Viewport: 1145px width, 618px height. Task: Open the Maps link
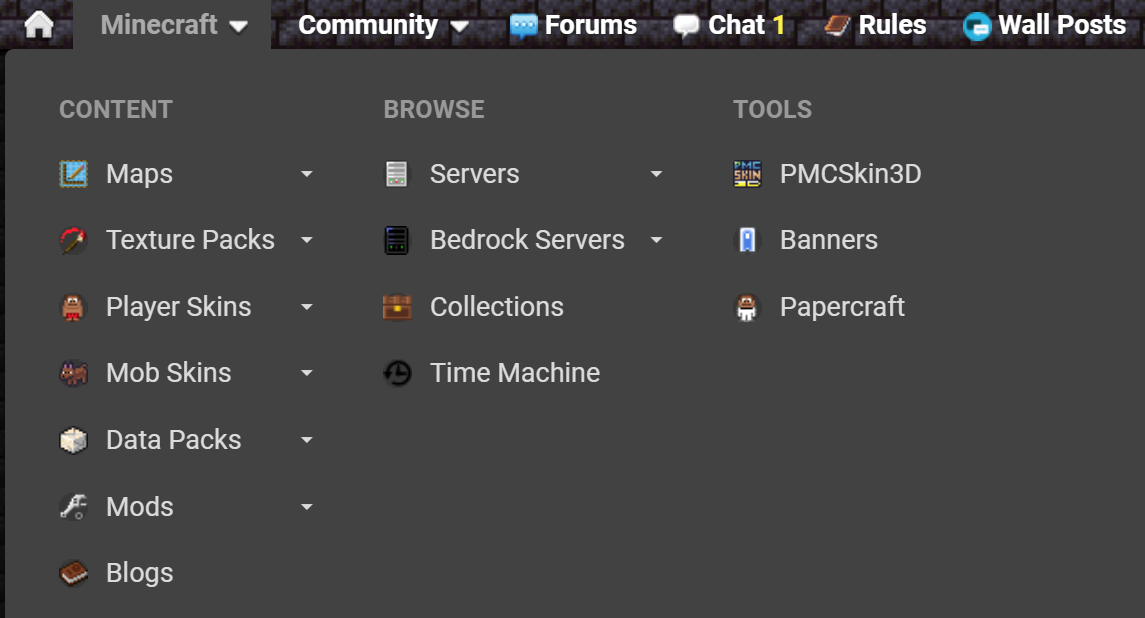click(x=139, y=174)
